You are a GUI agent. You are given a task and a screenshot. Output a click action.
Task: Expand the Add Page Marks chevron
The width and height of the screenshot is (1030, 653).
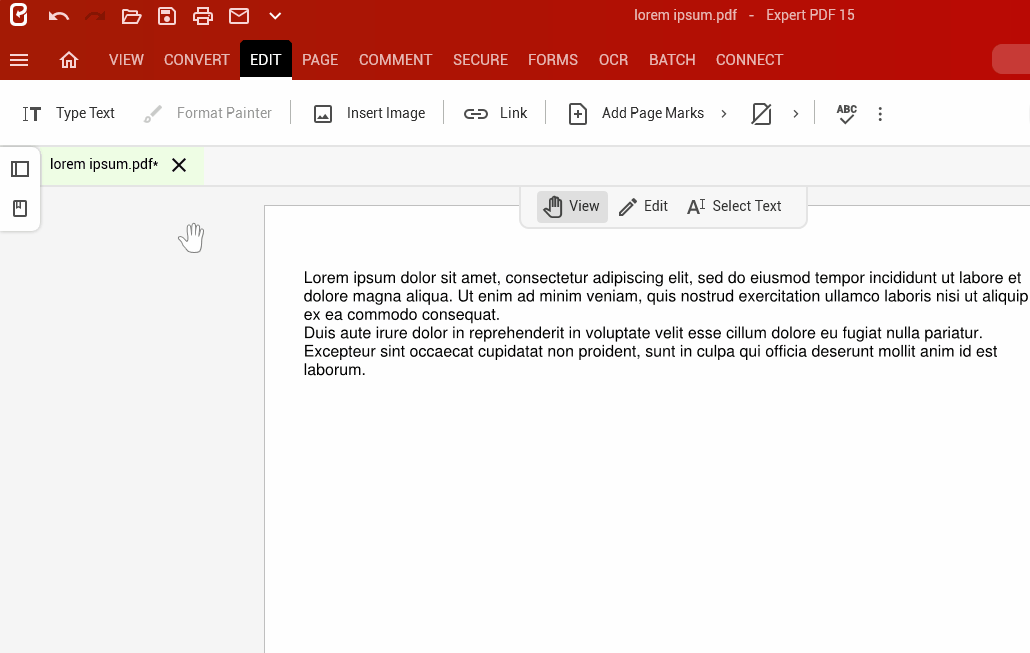pos(724,114)
